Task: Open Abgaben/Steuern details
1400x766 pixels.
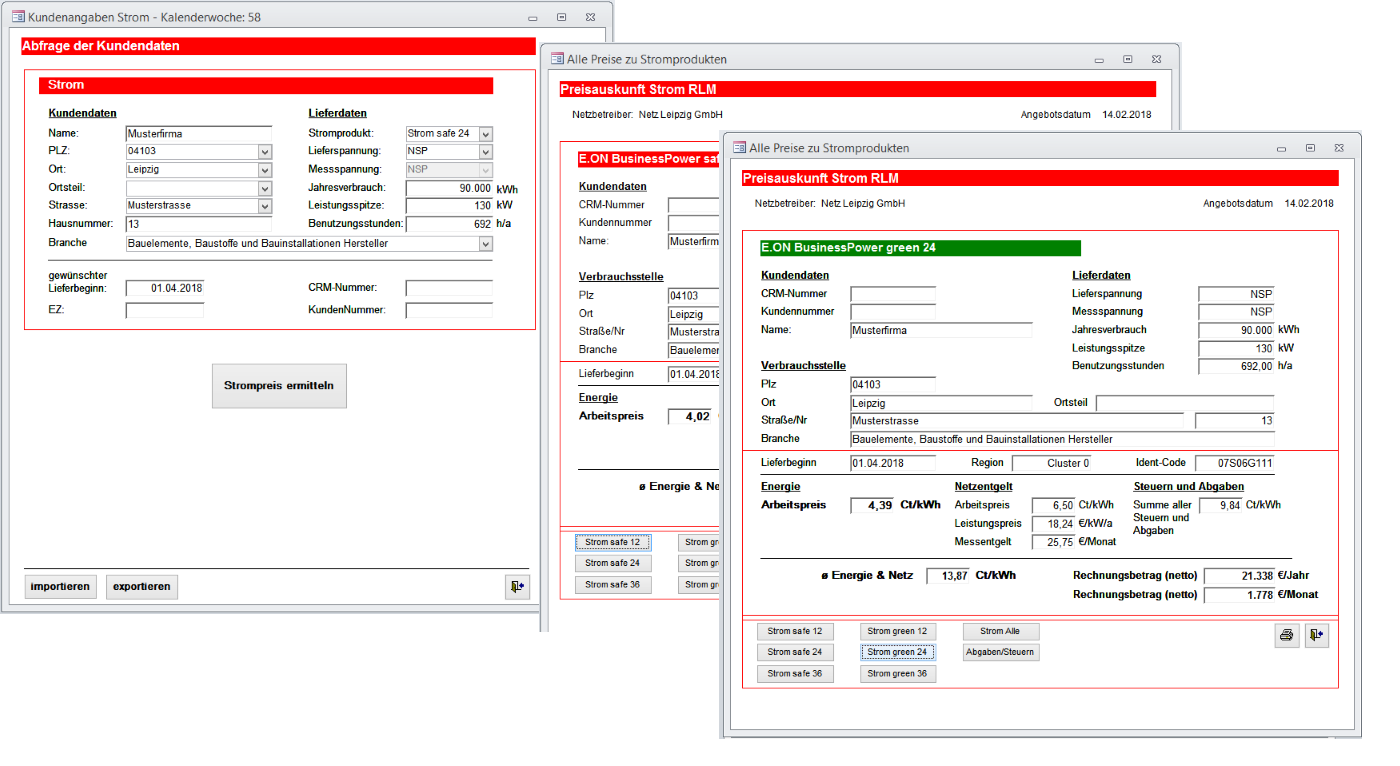Action: click(1001, 652)
